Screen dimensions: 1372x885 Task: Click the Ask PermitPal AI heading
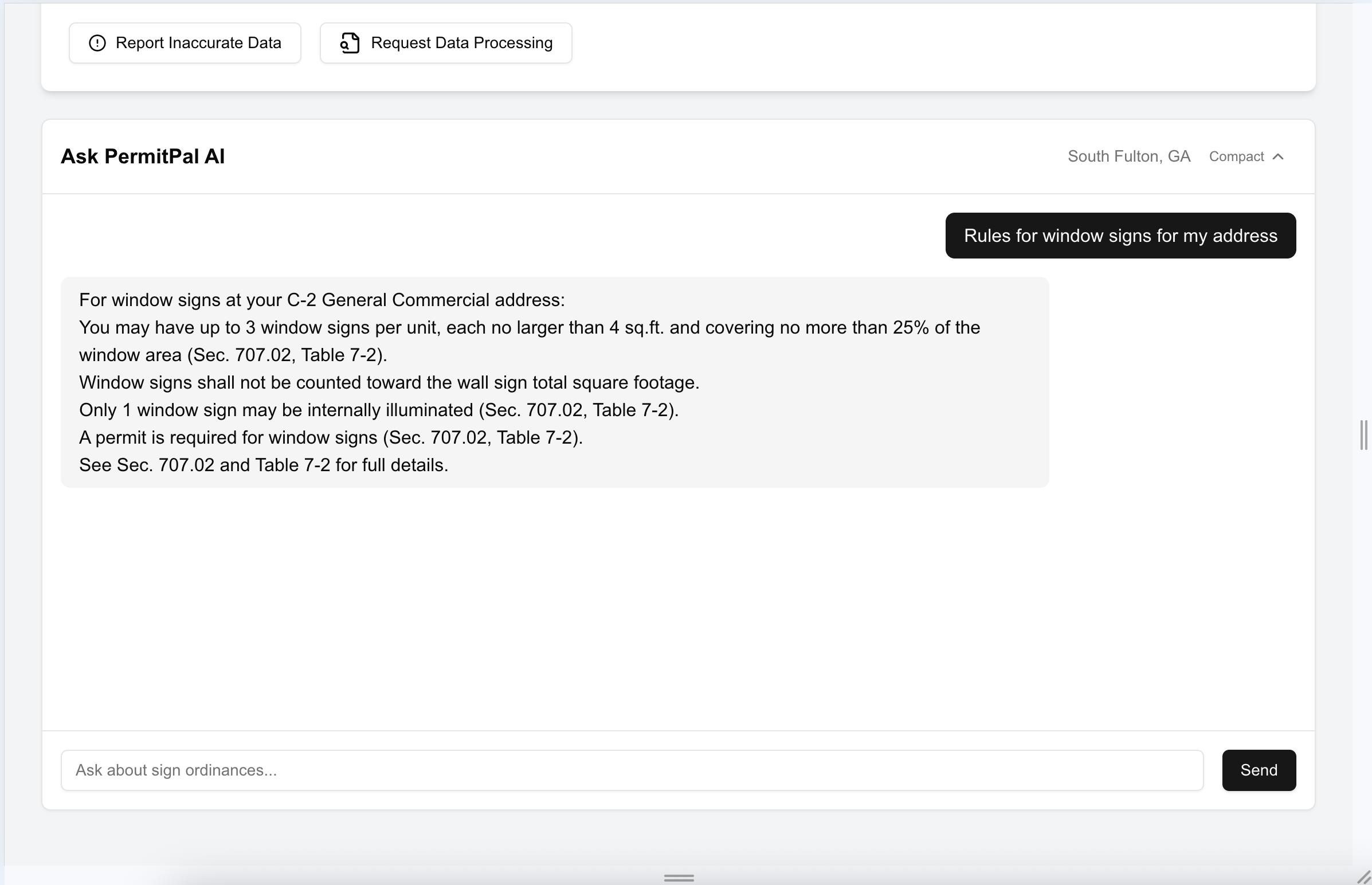pos(143,156)
